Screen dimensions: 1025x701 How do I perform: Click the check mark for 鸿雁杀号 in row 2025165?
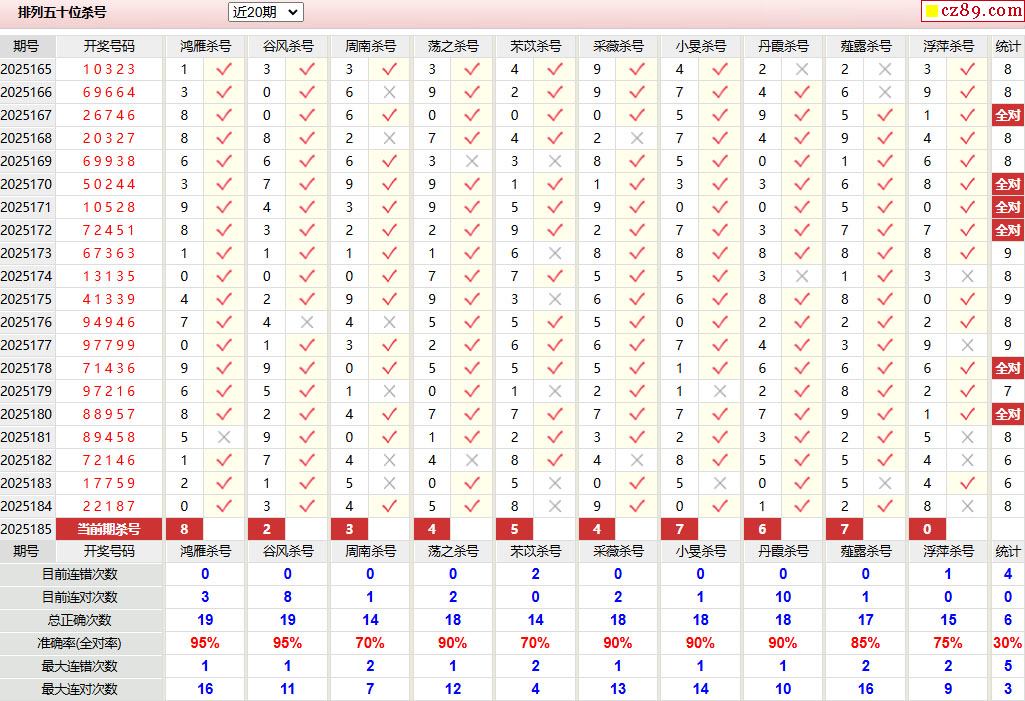coord(224,69)
